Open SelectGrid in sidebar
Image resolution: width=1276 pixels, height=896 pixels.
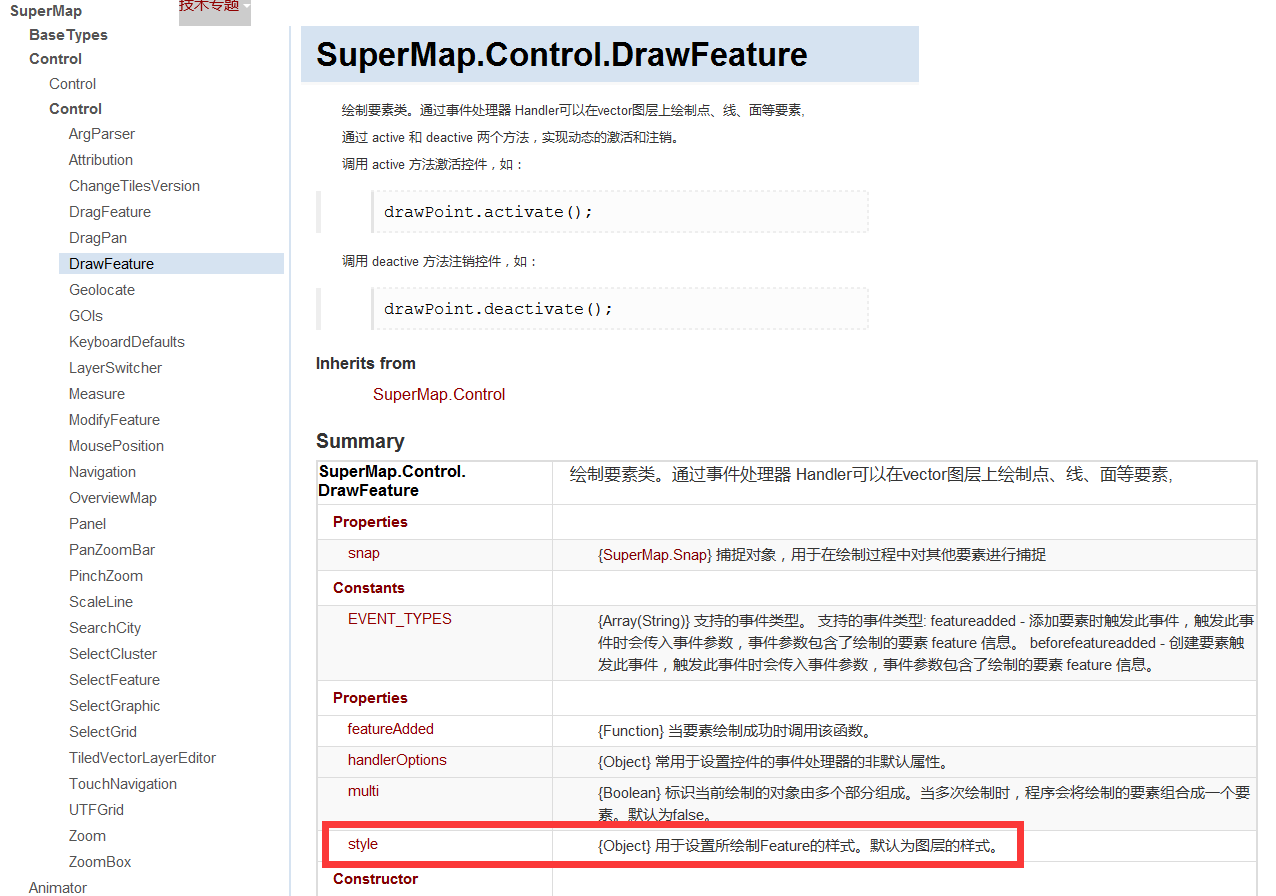[x=103, y=732]
